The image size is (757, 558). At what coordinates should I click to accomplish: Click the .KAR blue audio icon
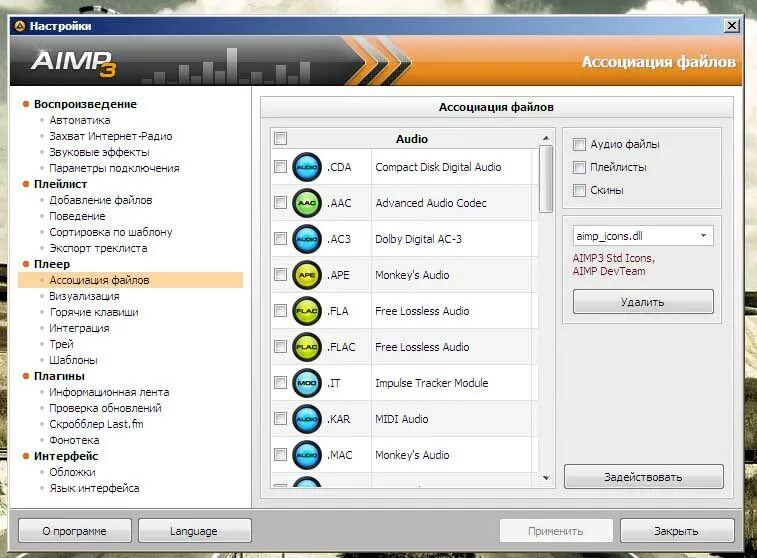pyautogui.click(x=307, y=419)
